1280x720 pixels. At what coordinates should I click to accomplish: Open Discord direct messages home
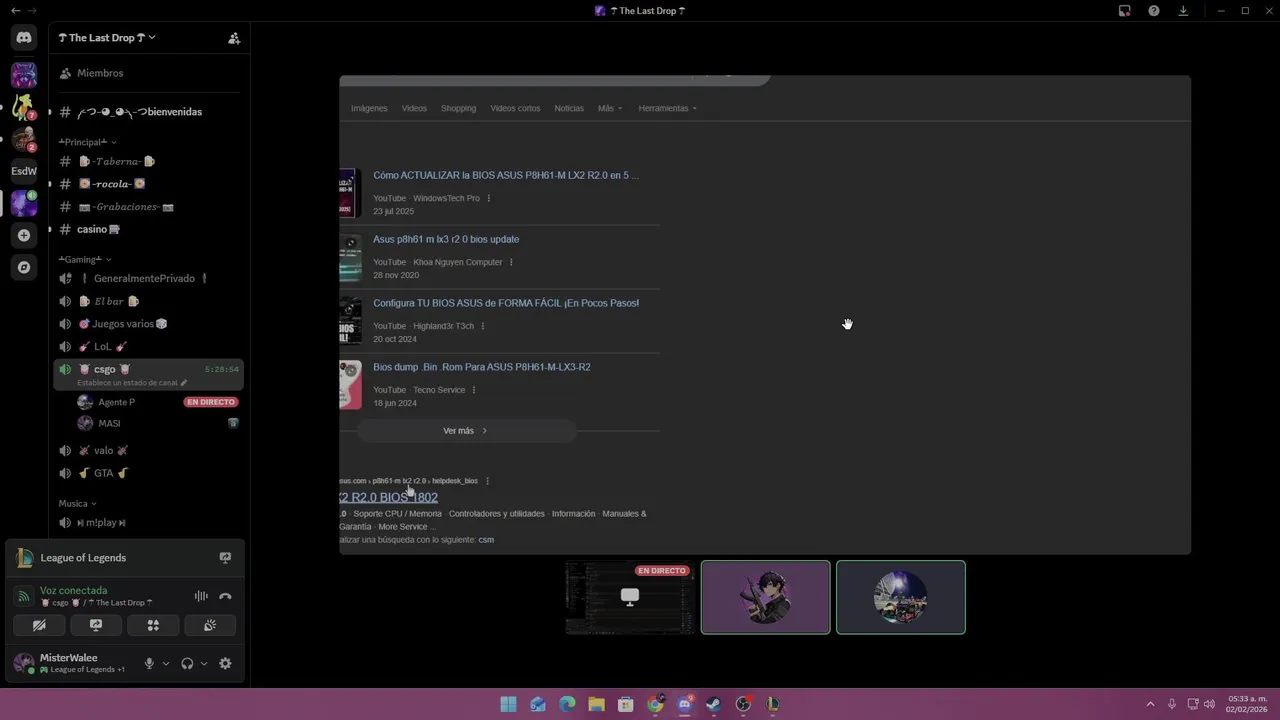24,38
